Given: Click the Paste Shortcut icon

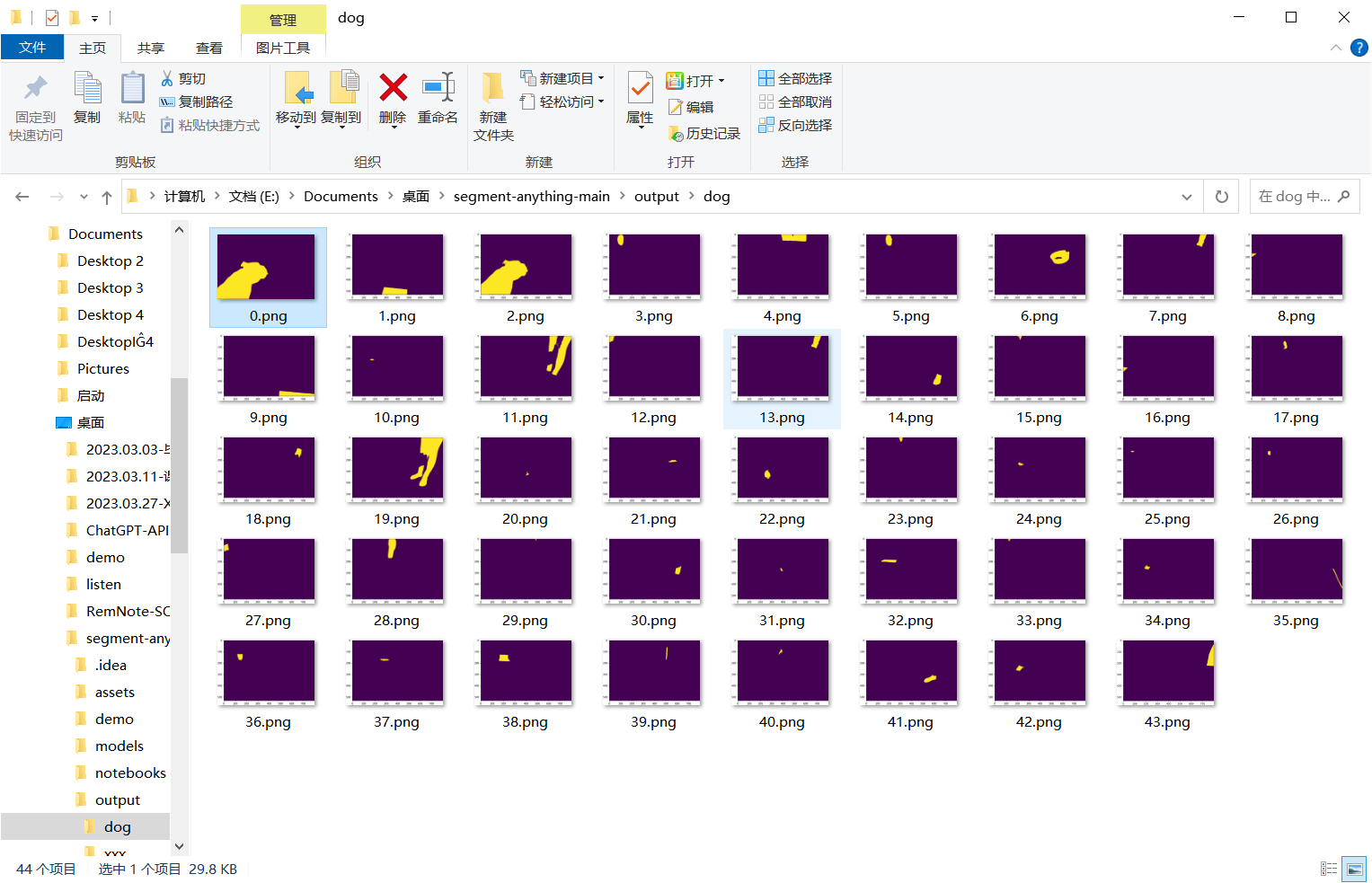Looking at the screenshot, I should (167, 126).
